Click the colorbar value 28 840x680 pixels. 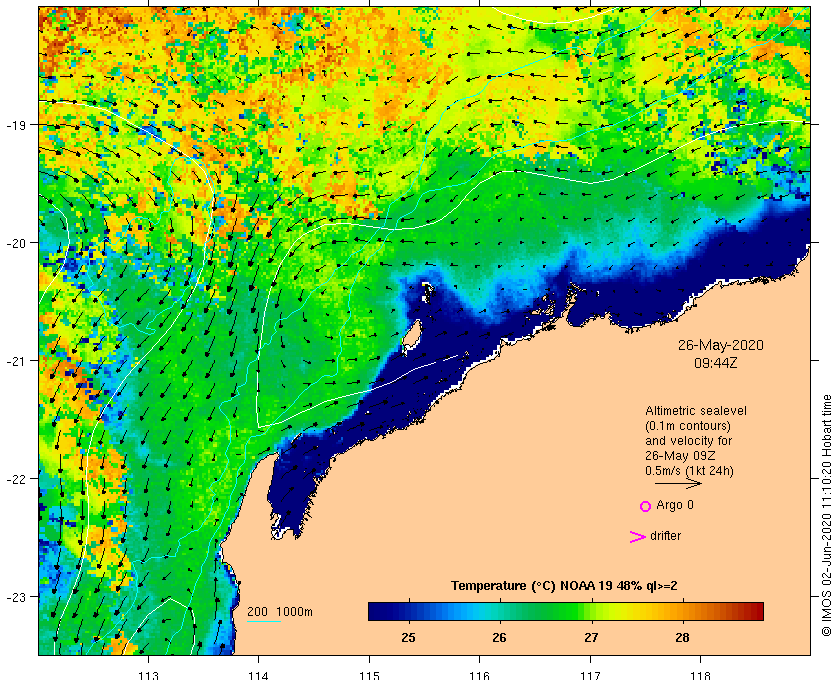[x=682, y=638]
